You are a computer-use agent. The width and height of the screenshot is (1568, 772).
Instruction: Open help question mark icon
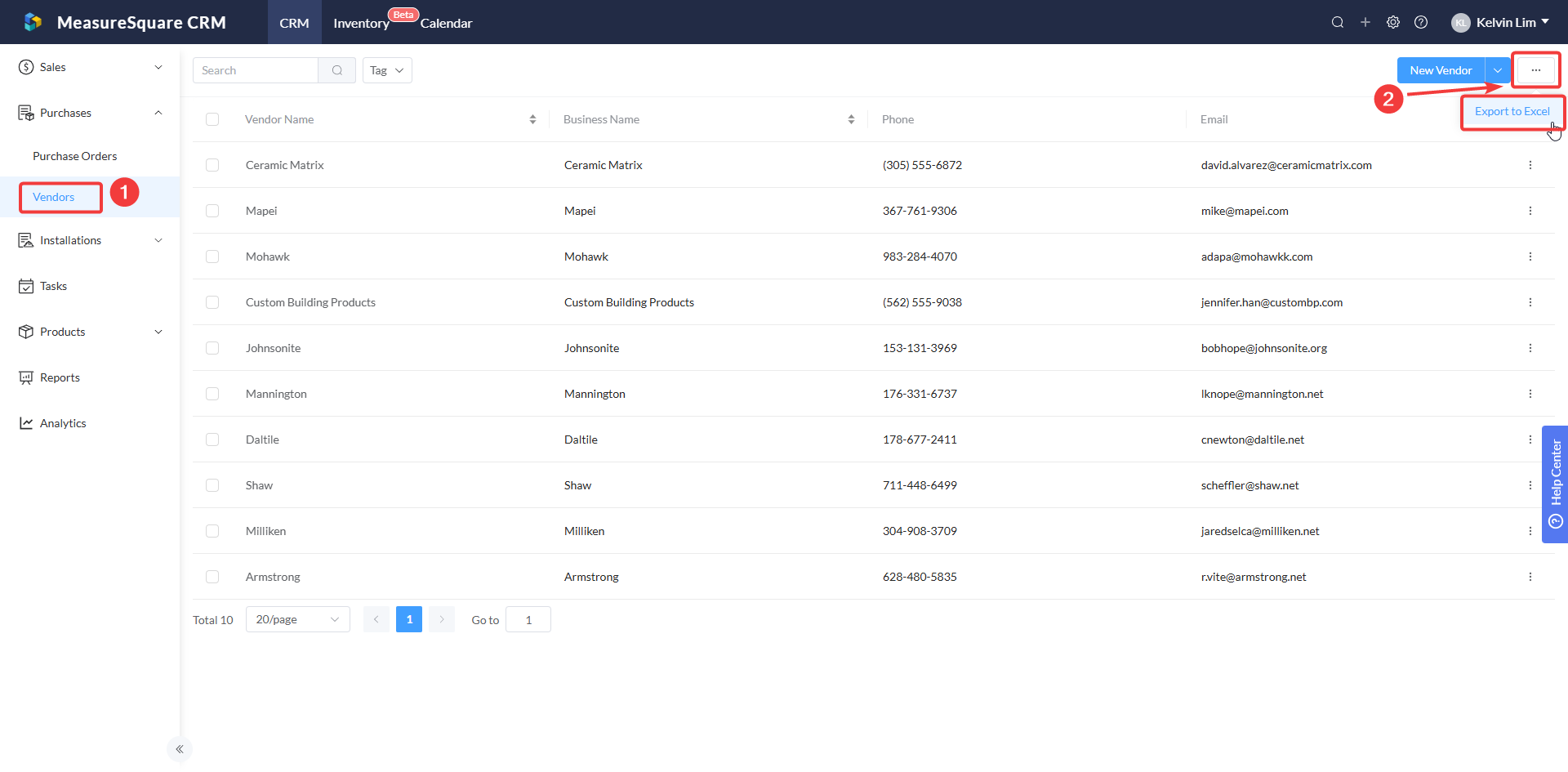1421,22
